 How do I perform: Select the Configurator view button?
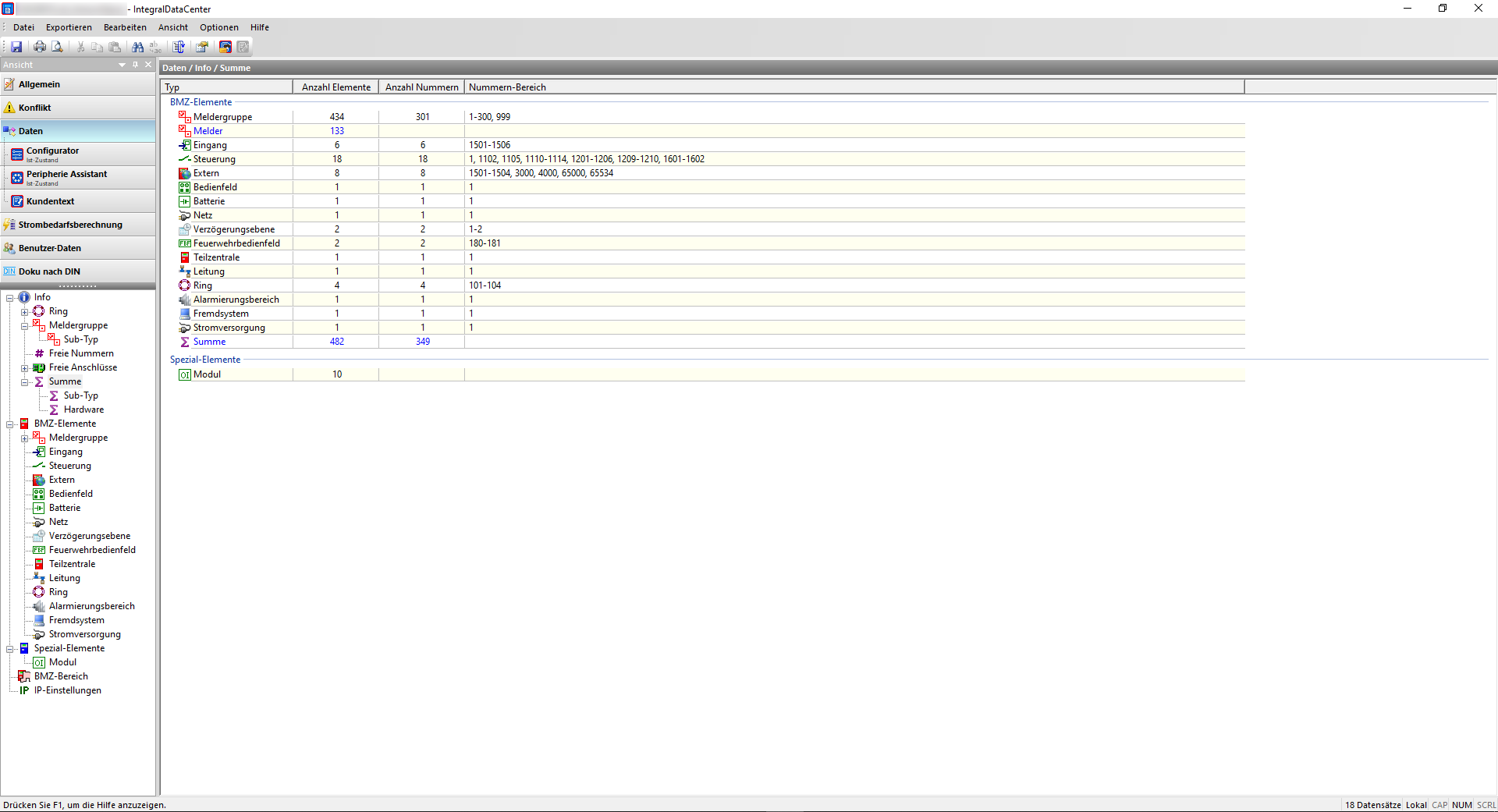(81, 154)
